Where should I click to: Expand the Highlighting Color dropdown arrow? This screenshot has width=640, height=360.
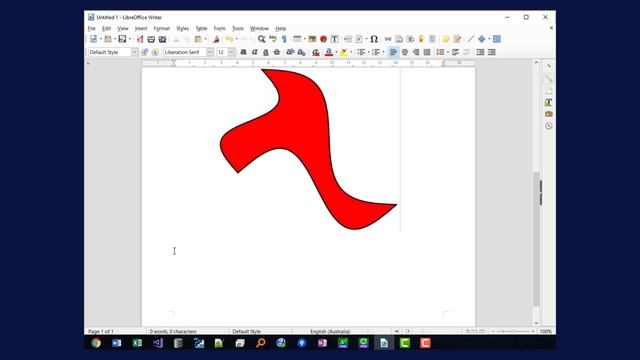[351, 52]
